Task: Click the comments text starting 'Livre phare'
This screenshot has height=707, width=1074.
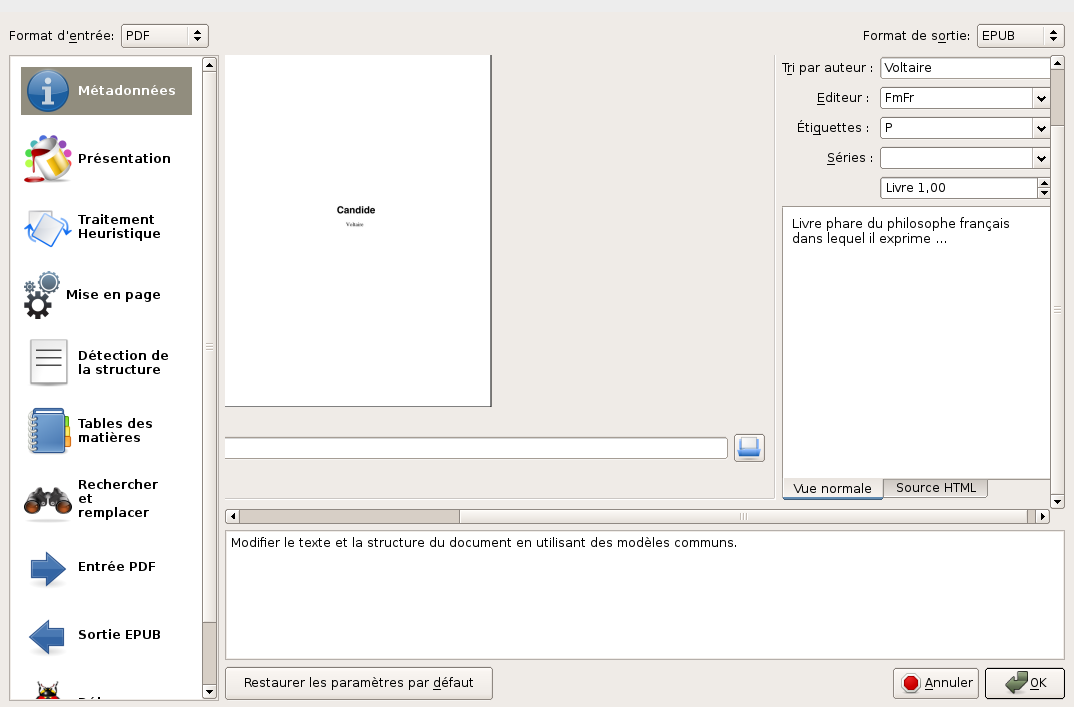Action: click(x=900, y=231)
